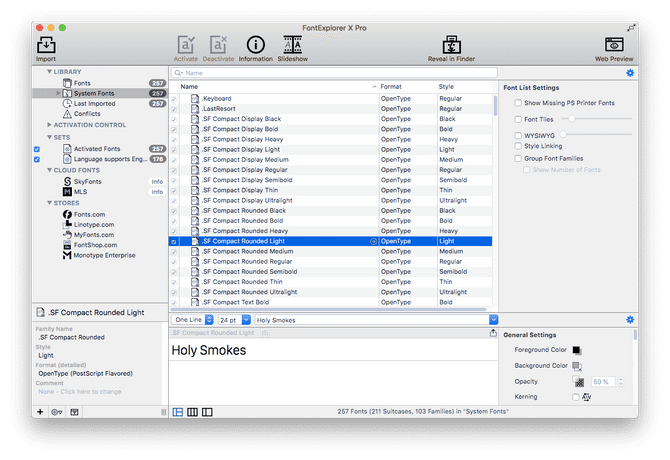Screen dimensions: 670x460
Task: Enable WYSIWYG checkbox
Action: click(x=518, y=135)
